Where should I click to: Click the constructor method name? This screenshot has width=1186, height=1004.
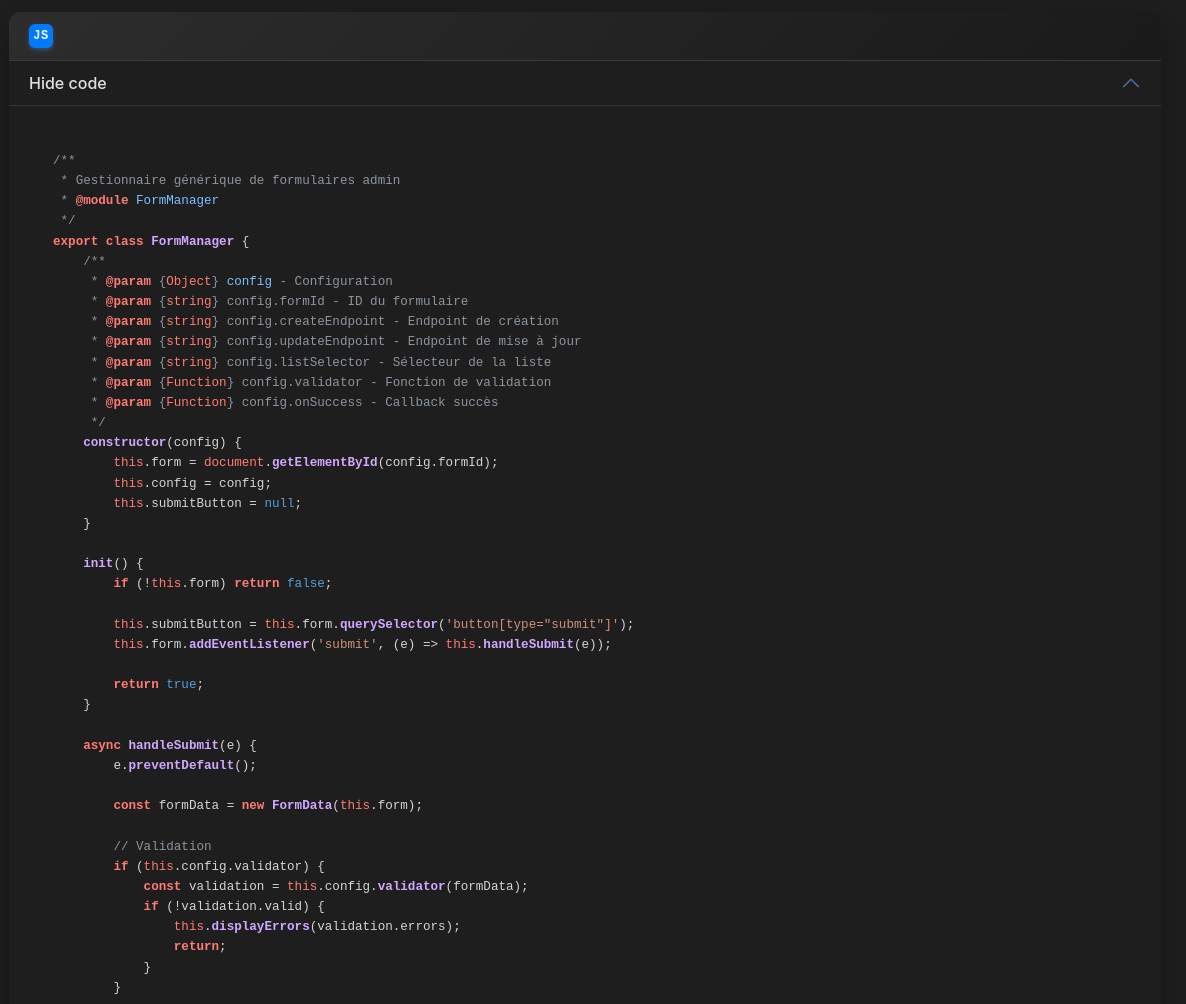coord(124,443)
